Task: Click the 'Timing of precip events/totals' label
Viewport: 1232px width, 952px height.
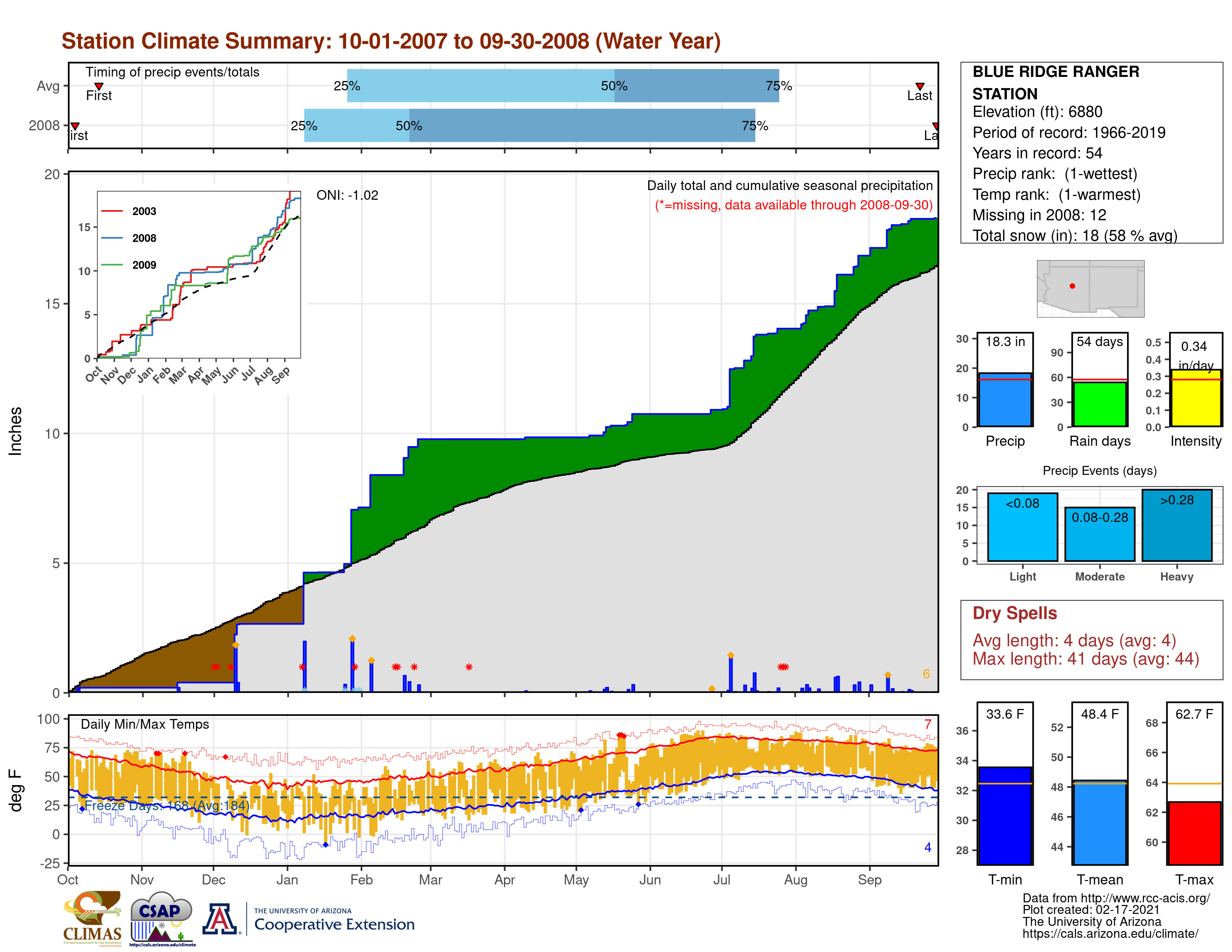Action: [x=172, y=72]
